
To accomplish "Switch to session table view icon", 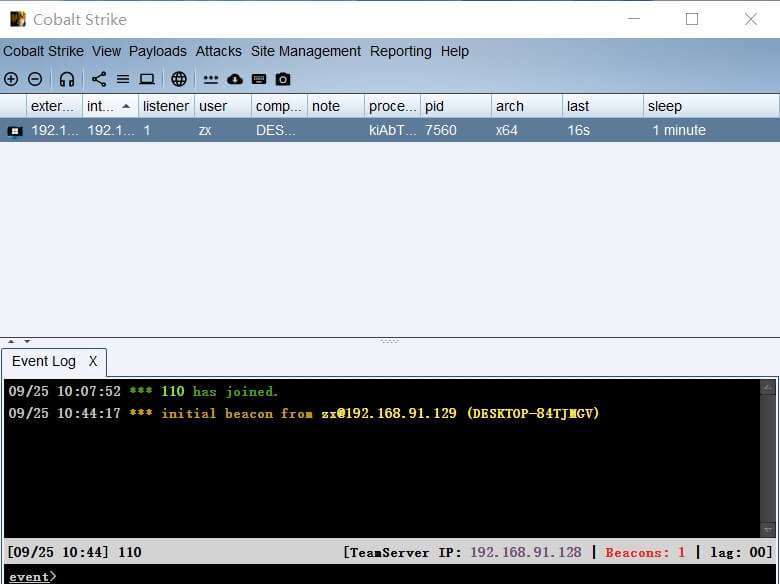I will 123,79.
